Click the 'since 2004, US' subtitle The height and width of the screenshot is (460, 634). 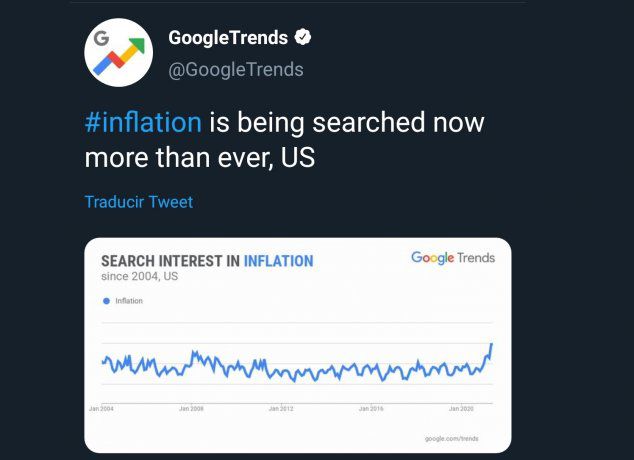tap(139, 276)
